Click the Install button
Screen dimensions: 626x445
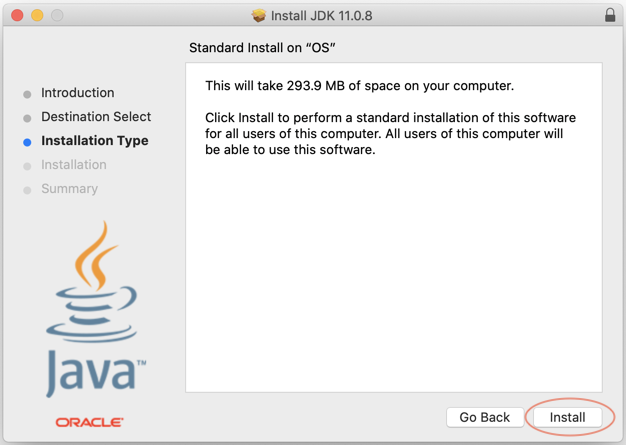(x=567, y=417)
